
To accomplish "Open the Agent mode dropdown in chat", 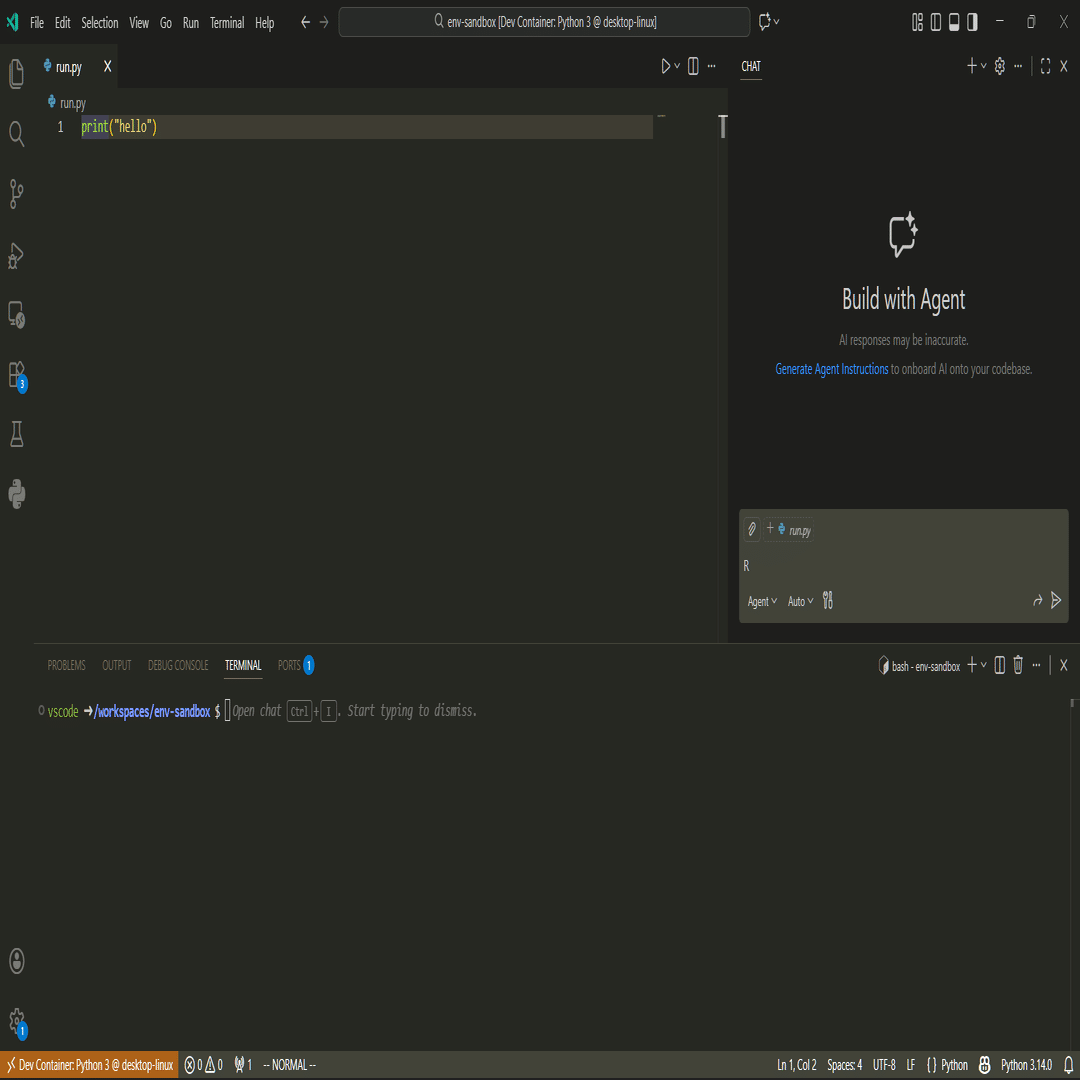I will [762, 600].
